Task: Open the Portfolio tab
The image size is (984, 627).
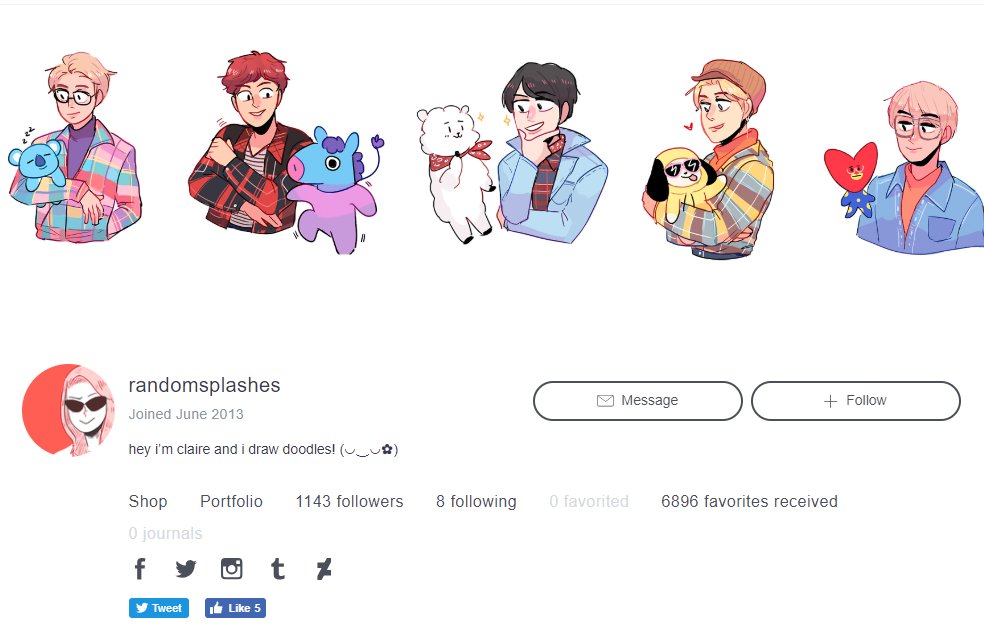Action: pos(232,501)
